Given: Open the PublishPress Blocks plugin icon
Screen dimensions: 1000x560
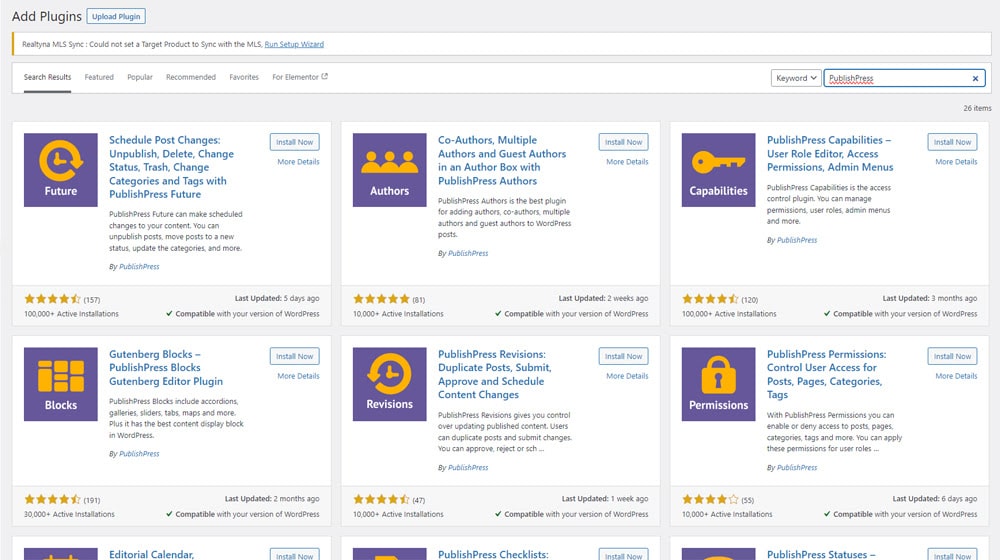Looking at the screenshot, I should (x=61, y=384).
